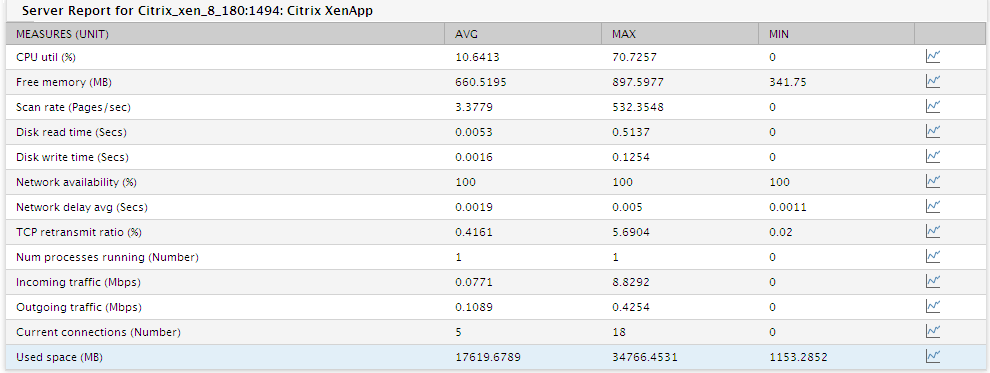This screenshot has width=990, height=373.
Task: Open the graph icon for Used space
Action: pos(933,357)
